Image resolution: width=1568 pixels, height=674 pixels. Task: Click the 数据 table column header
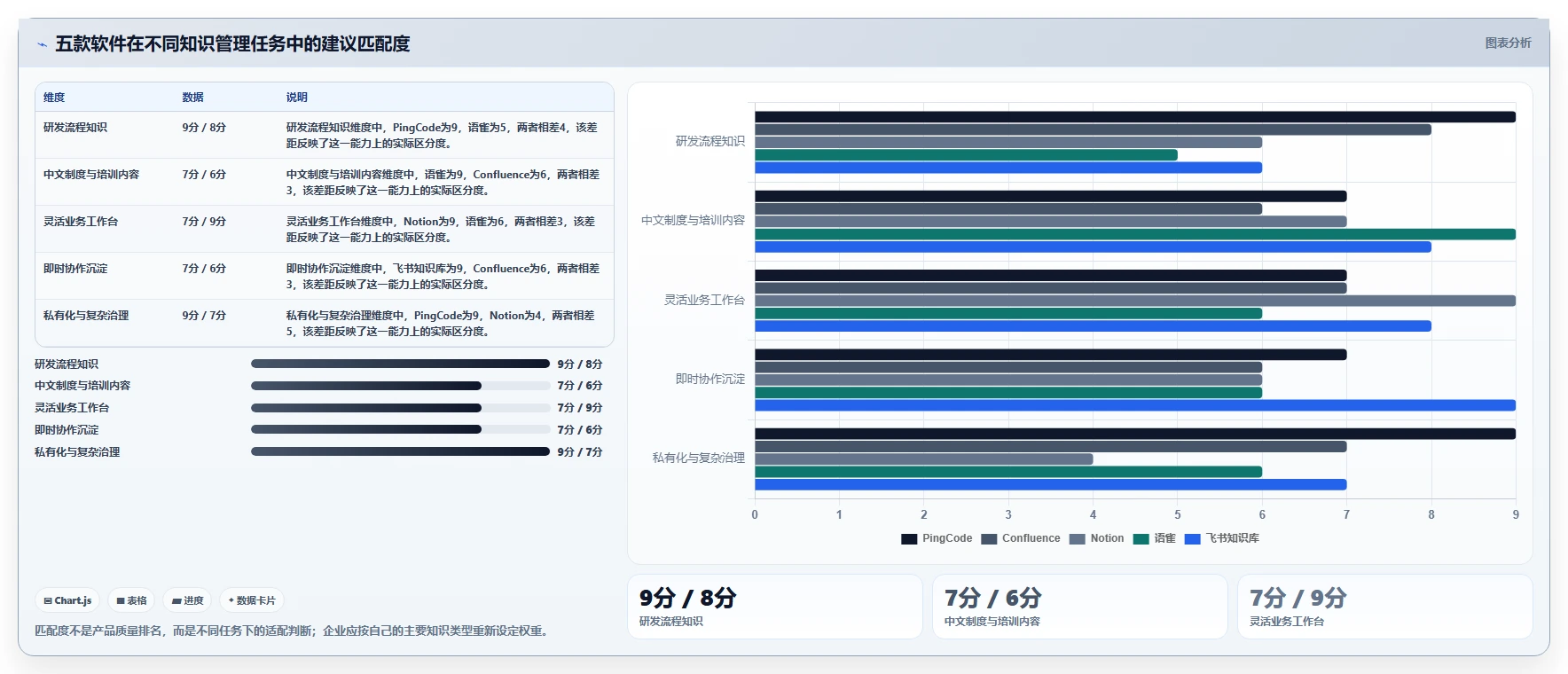coord(192,98)
